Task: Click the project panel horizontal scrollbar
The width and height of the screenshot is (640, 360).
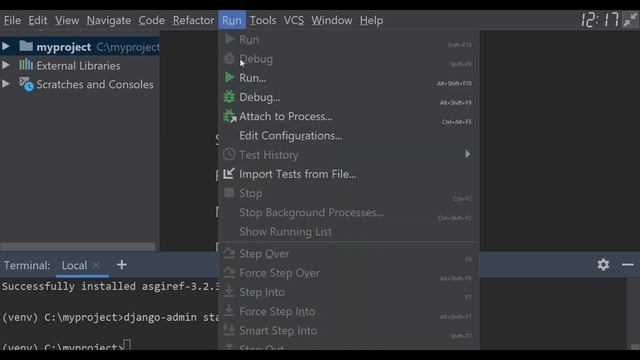Action: tap(78, 247)
